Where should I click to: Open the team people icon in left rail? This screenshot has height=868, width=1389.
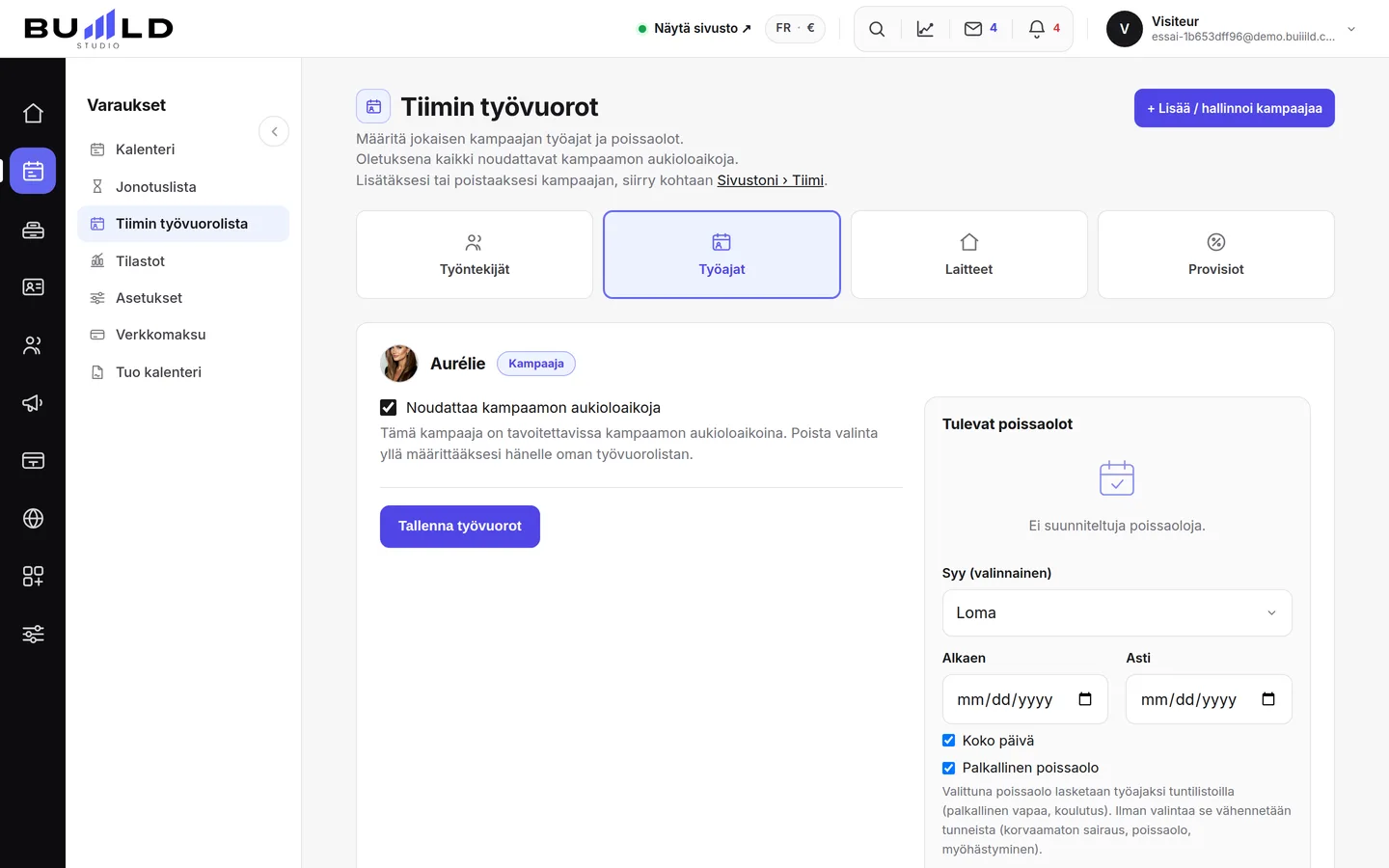33,345
